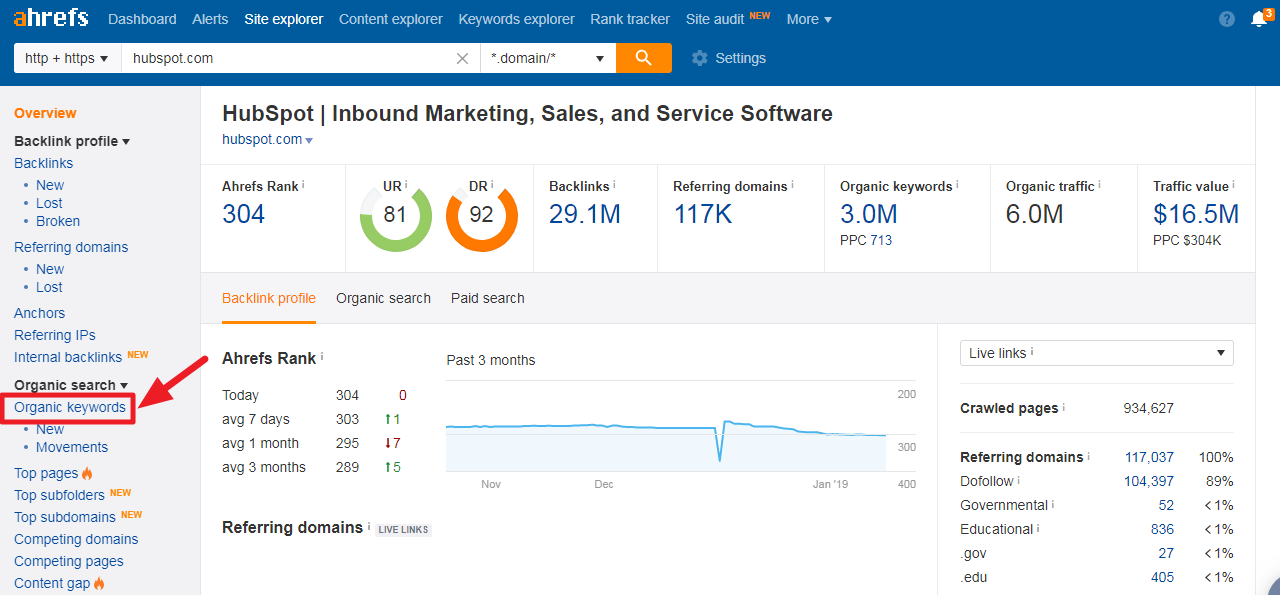
Task: Click the 104,397 Dofollow count
Action: coord(1149,481)
